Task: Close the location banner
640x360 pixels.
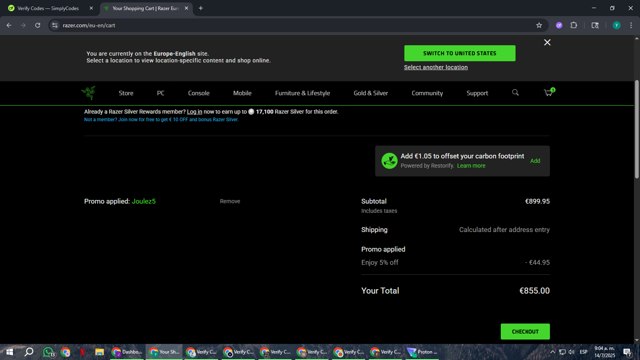Action: [x=547, y=42]
